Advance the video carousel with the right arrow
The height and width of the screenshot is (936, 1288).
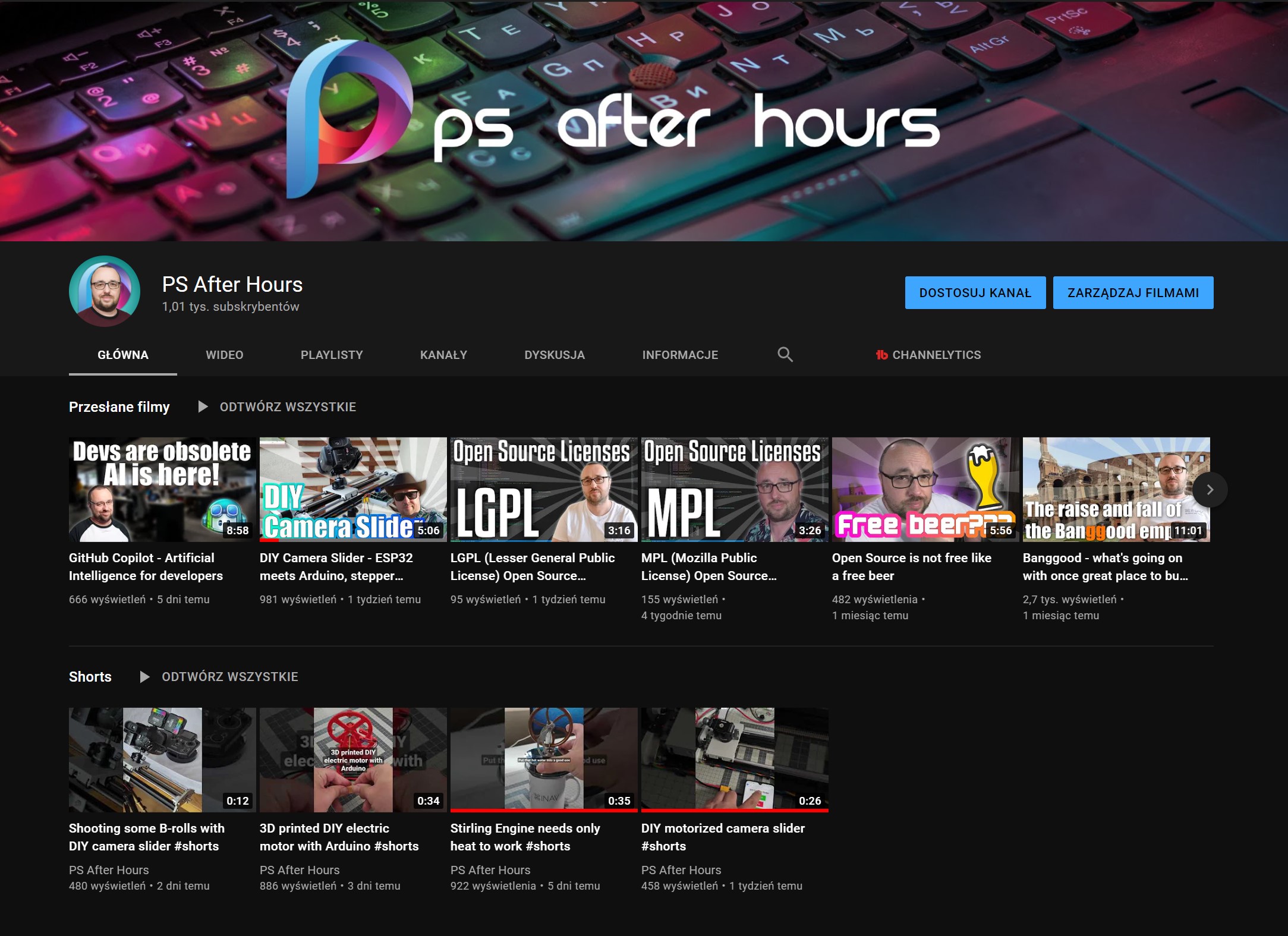click(x=1210, y=489)
